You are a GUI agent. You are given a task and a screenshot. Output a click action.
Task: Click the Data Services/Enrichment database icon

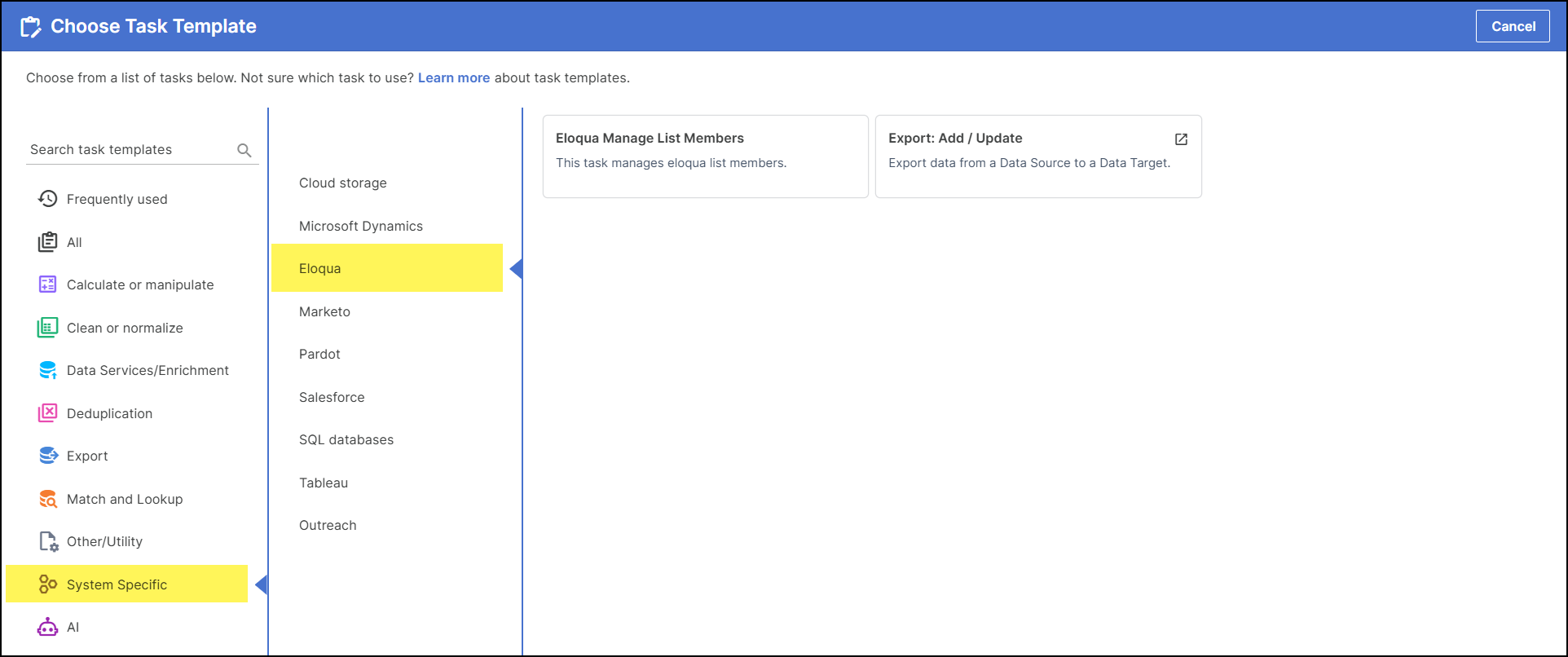click(48, 370)
